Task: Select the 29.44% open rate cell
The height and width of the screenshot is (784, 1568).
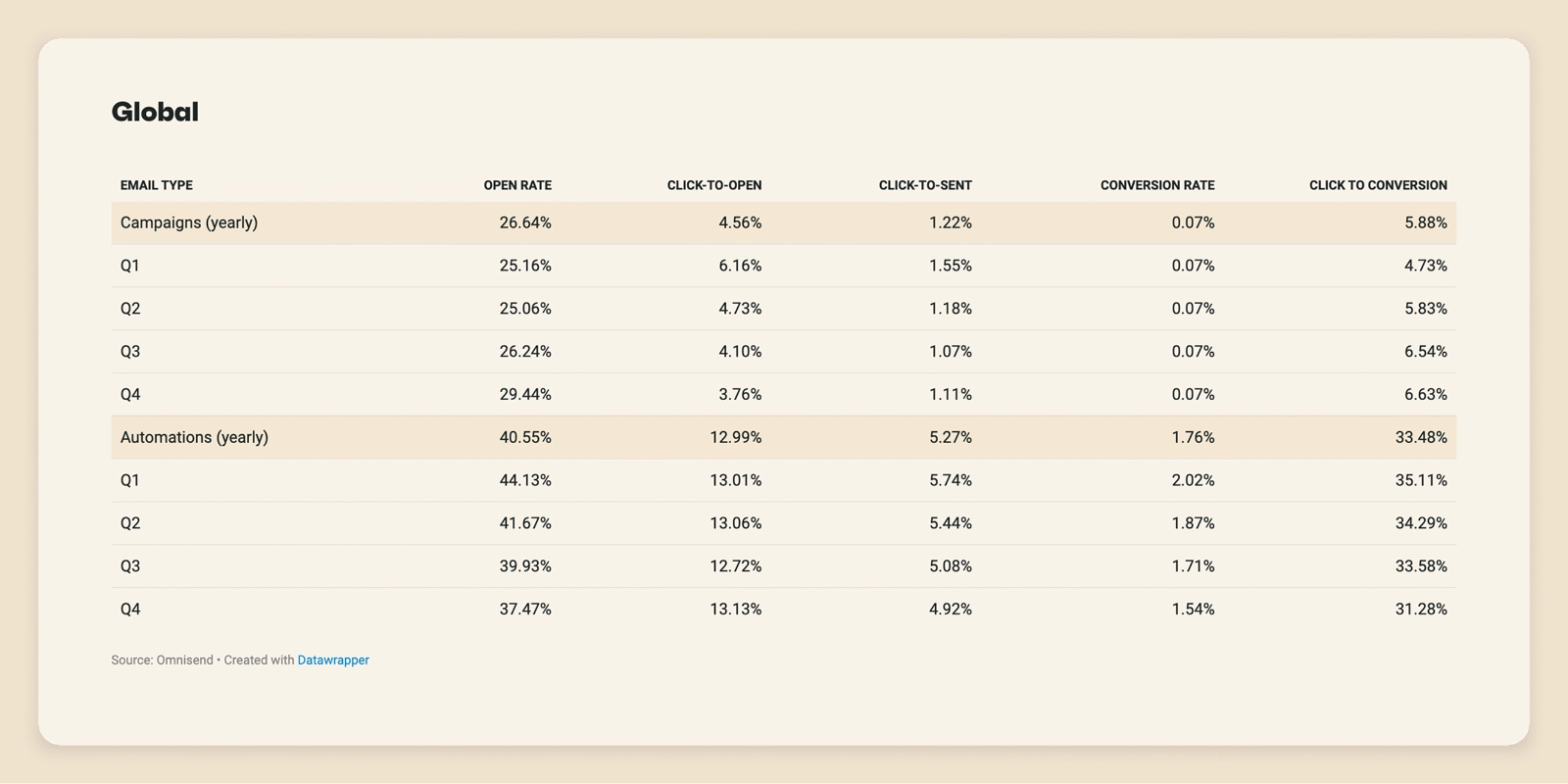Action: click(x=525, y=395)
